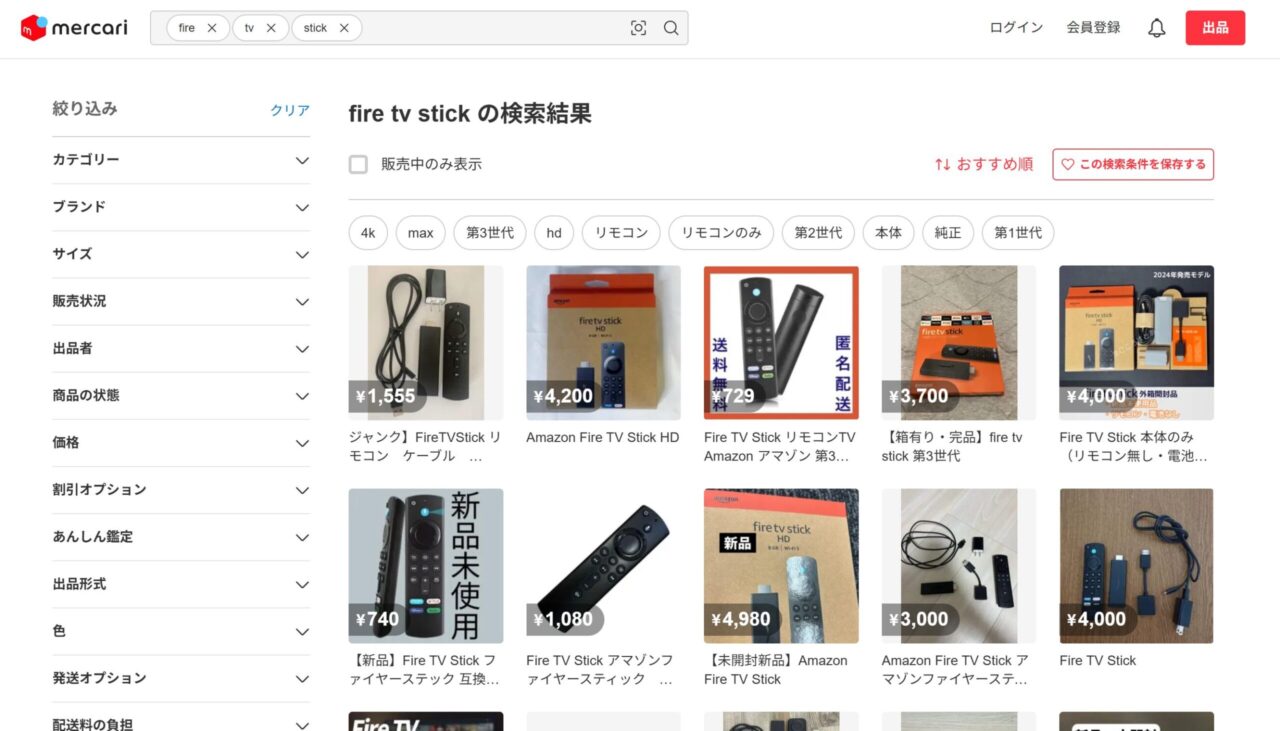Open the ¥4,980 未開封新品 listing thumbnail
1280x731 pixels.
tap(781, 566)
